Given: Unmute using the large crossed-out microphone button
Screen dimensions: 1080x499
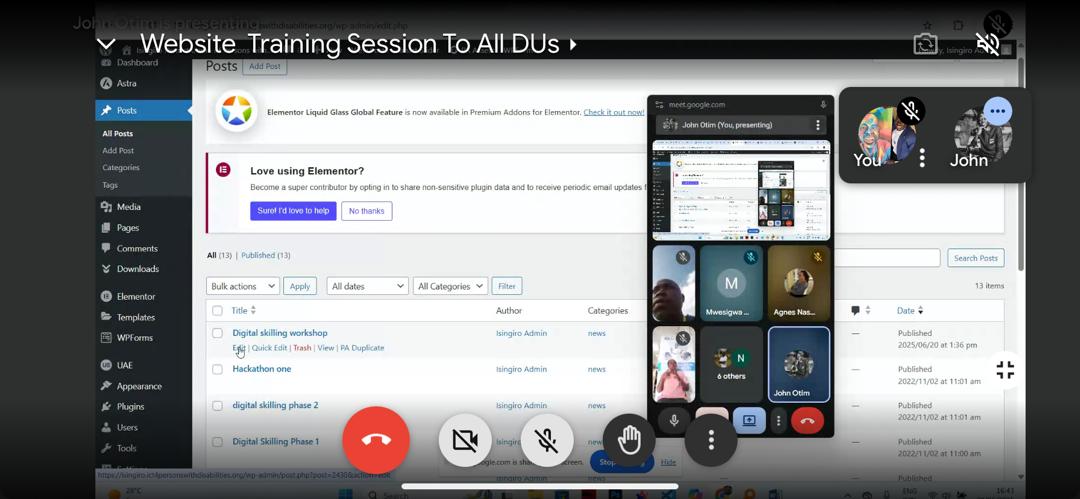Looking at the screenshot, I should [x=547, y=440].
